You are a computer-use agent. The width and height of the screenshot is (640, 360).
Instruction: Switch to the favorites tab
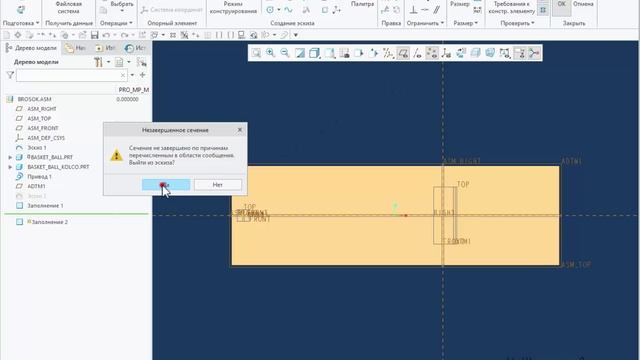pyautogui.click(x=106, y=48)
